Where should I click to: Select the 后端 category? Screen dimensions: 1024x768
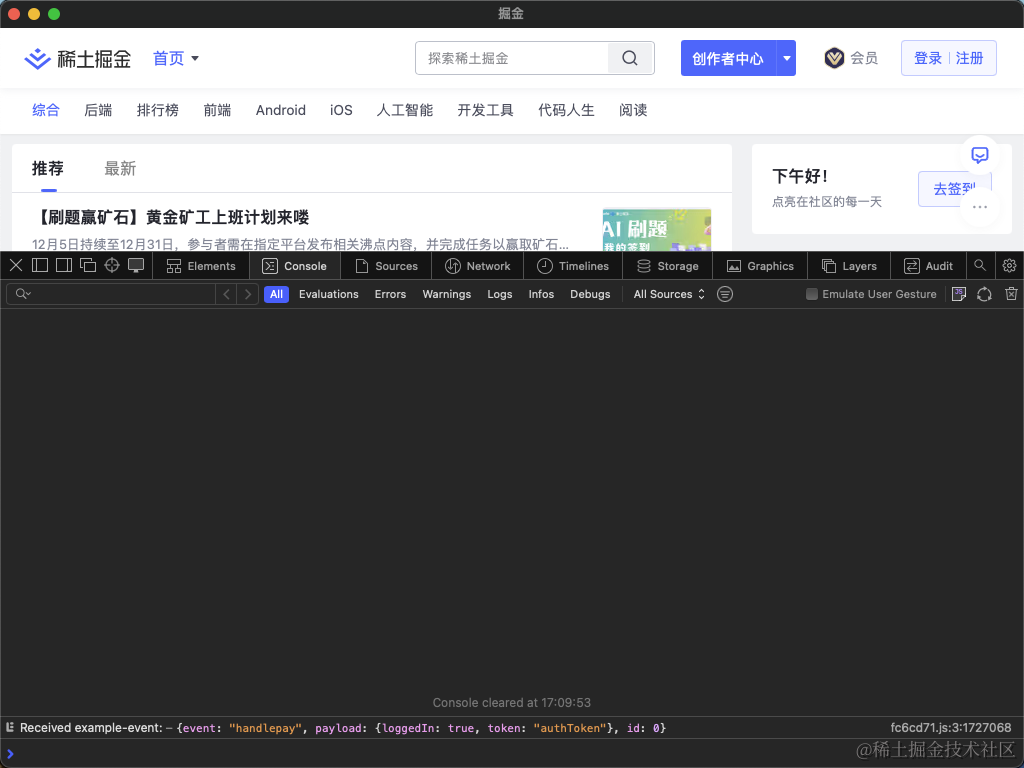click(x=98, y=110)
